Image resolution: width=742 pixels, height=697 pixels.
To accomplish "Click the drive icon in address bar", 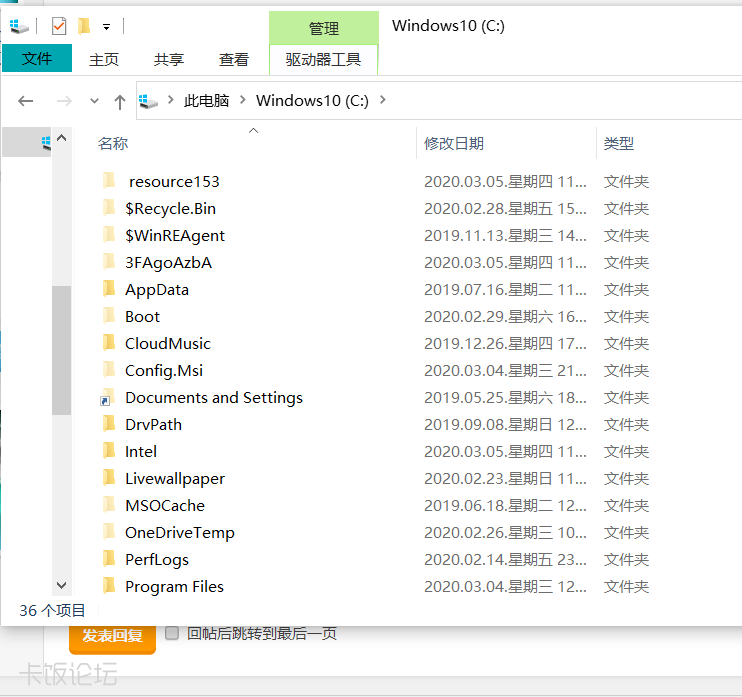I will (x=148, y=101).
